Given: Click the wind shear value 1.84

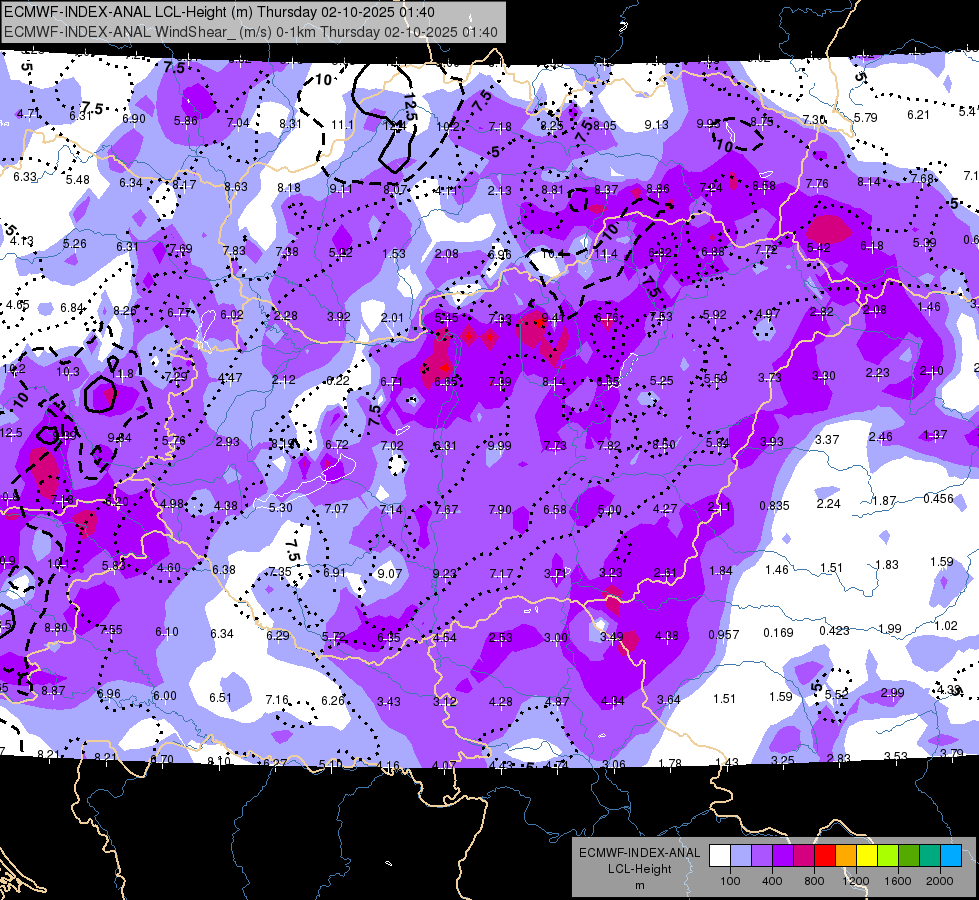Looking at the screenshot, I should (x=721, y=570).
